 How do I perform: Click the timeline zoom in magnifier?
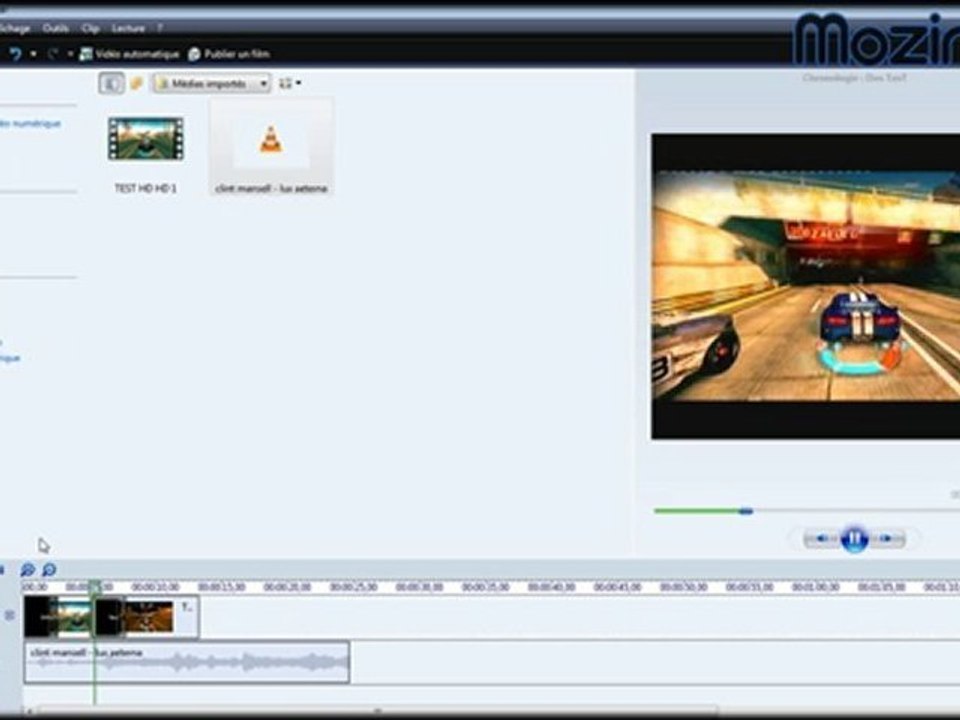pyautogui.click(x=28, y=570)
